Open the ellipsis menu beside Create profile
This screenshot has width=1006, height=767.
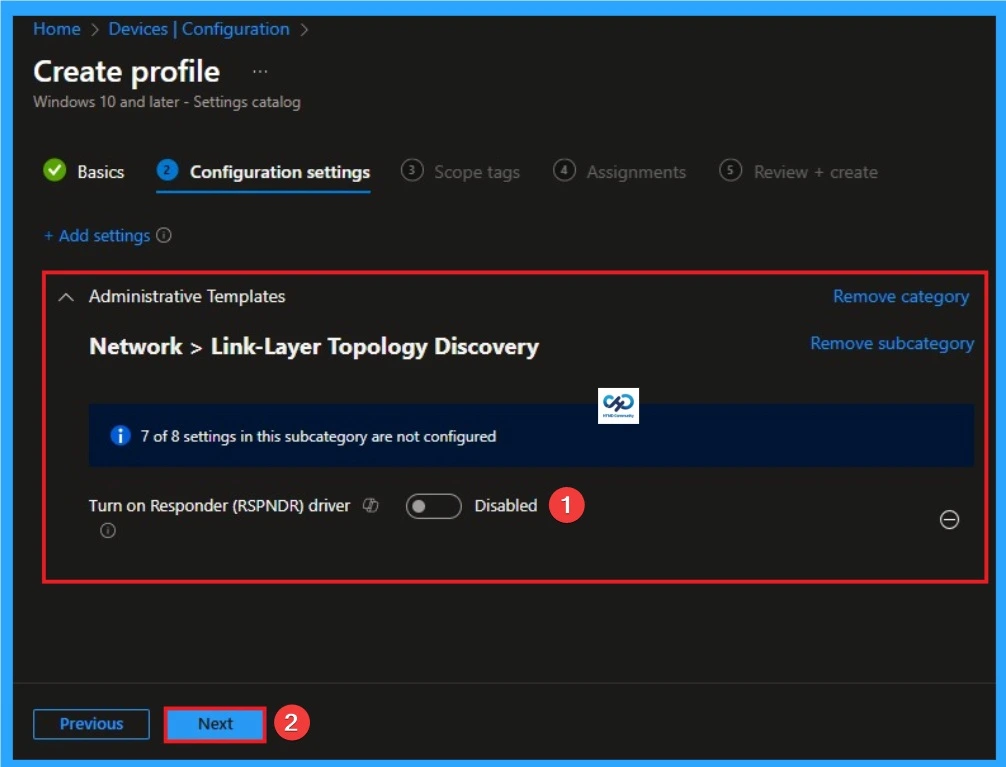259,69
